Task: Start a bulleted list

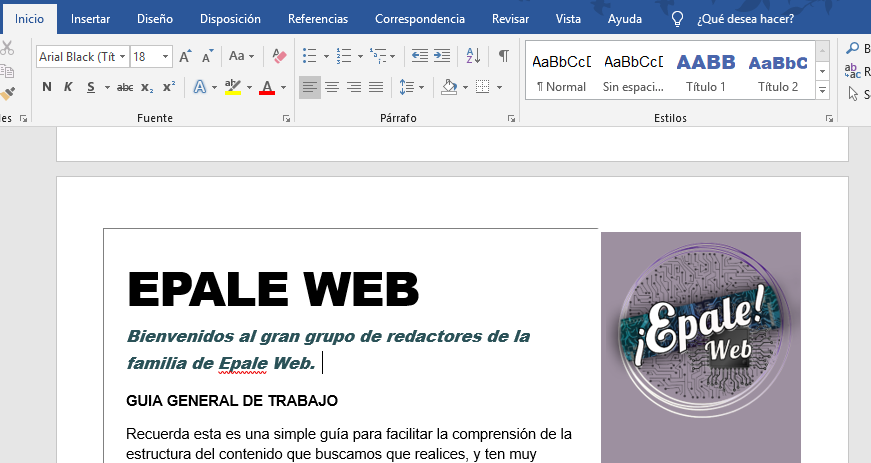Action: tap(310, 56)
